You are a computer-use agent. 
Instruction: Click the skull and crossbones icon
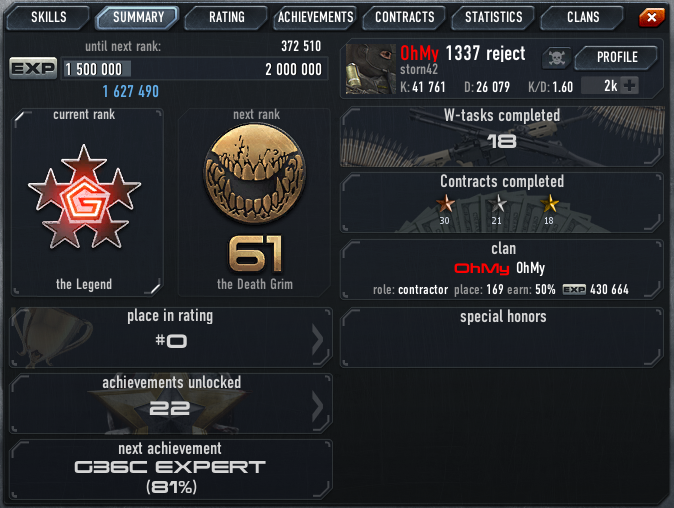click(556, 58)
